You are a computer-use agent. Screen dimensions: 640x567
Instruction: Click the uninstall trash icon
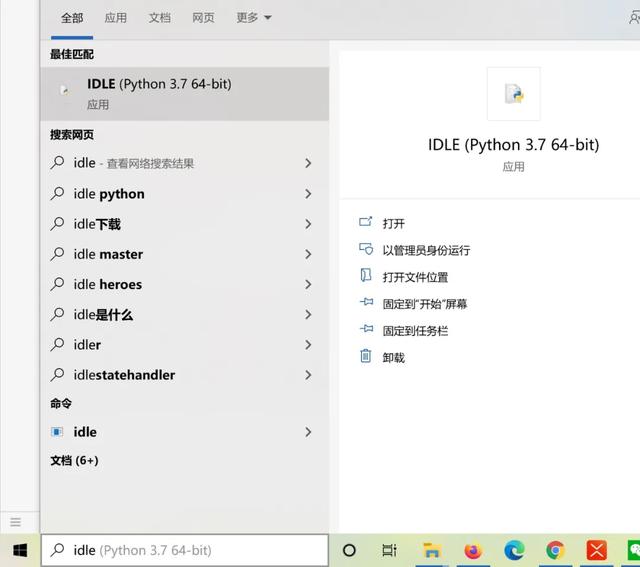tap(366, 356)
